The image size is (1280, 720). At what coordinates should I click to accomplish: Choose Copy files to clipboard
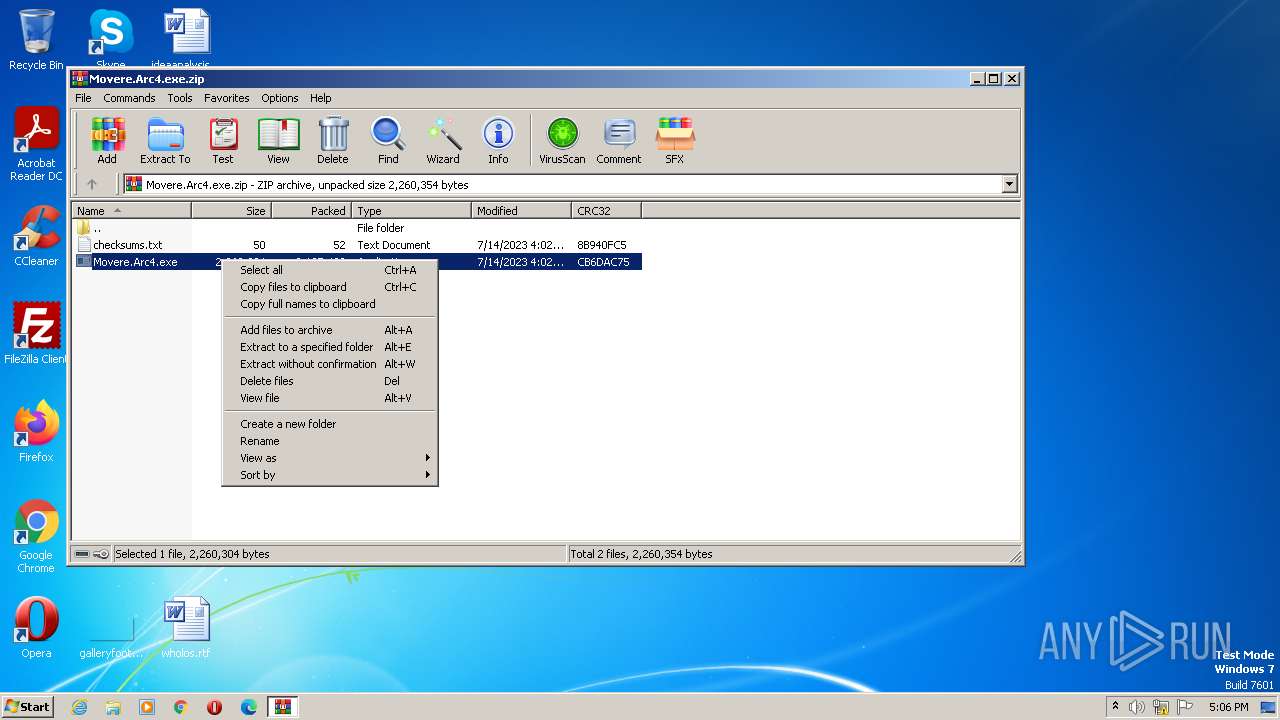tap(329, 287)
